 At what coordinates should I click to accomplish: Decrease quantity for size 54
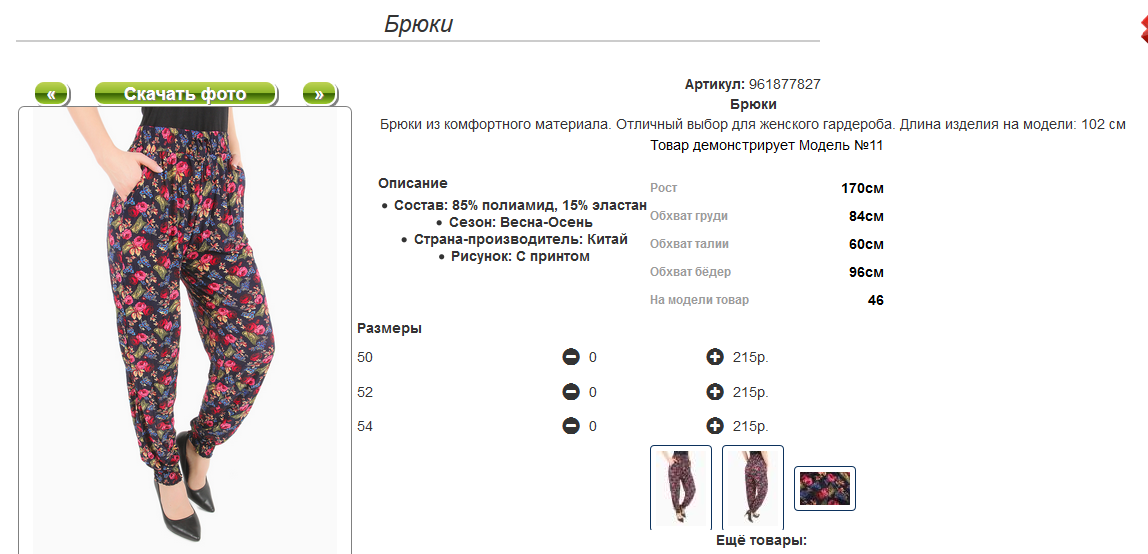tap(571, 426)
